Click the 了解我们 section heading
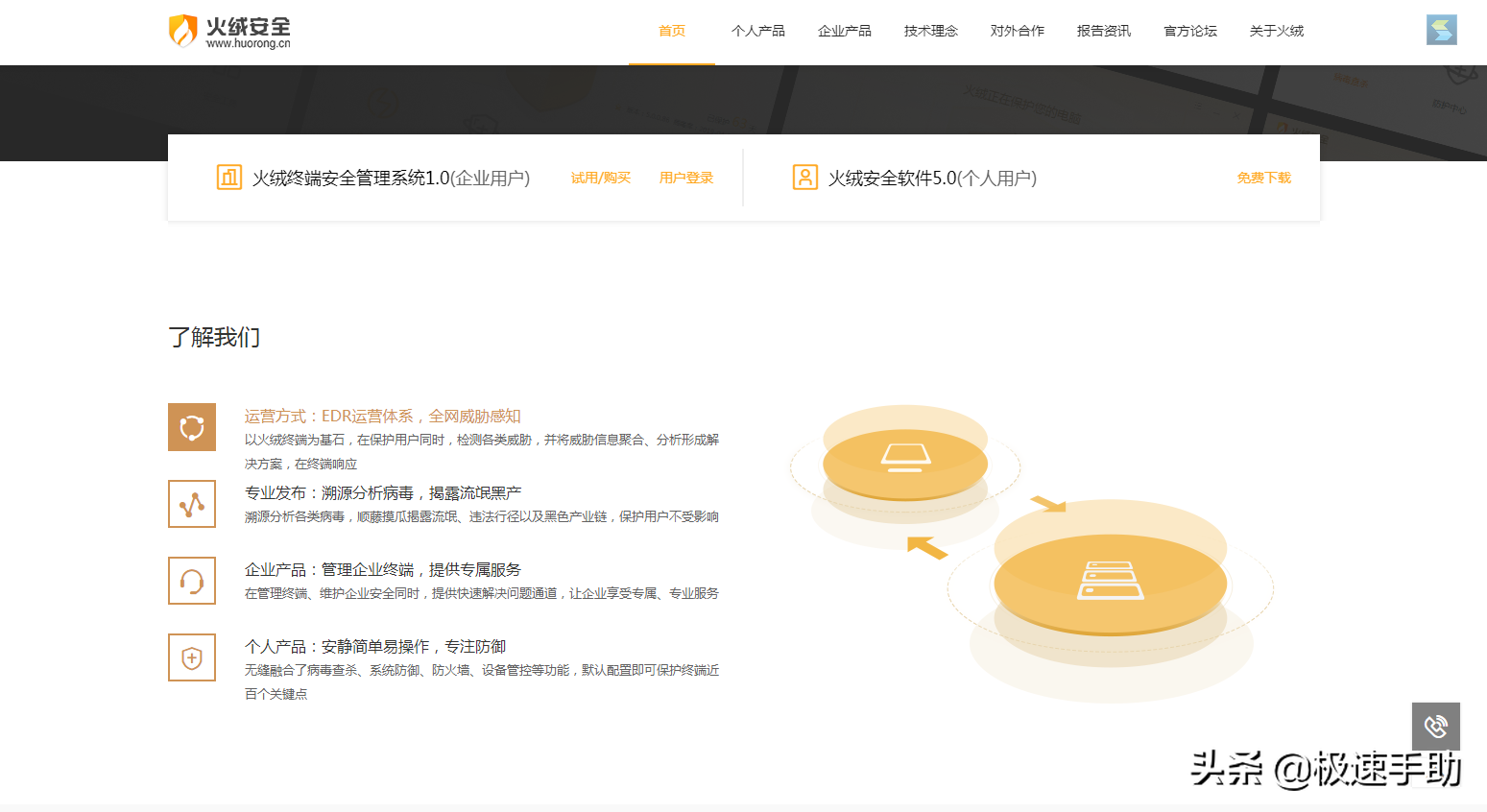Screen dimensions: 1487x812 [x=213, y=337]
